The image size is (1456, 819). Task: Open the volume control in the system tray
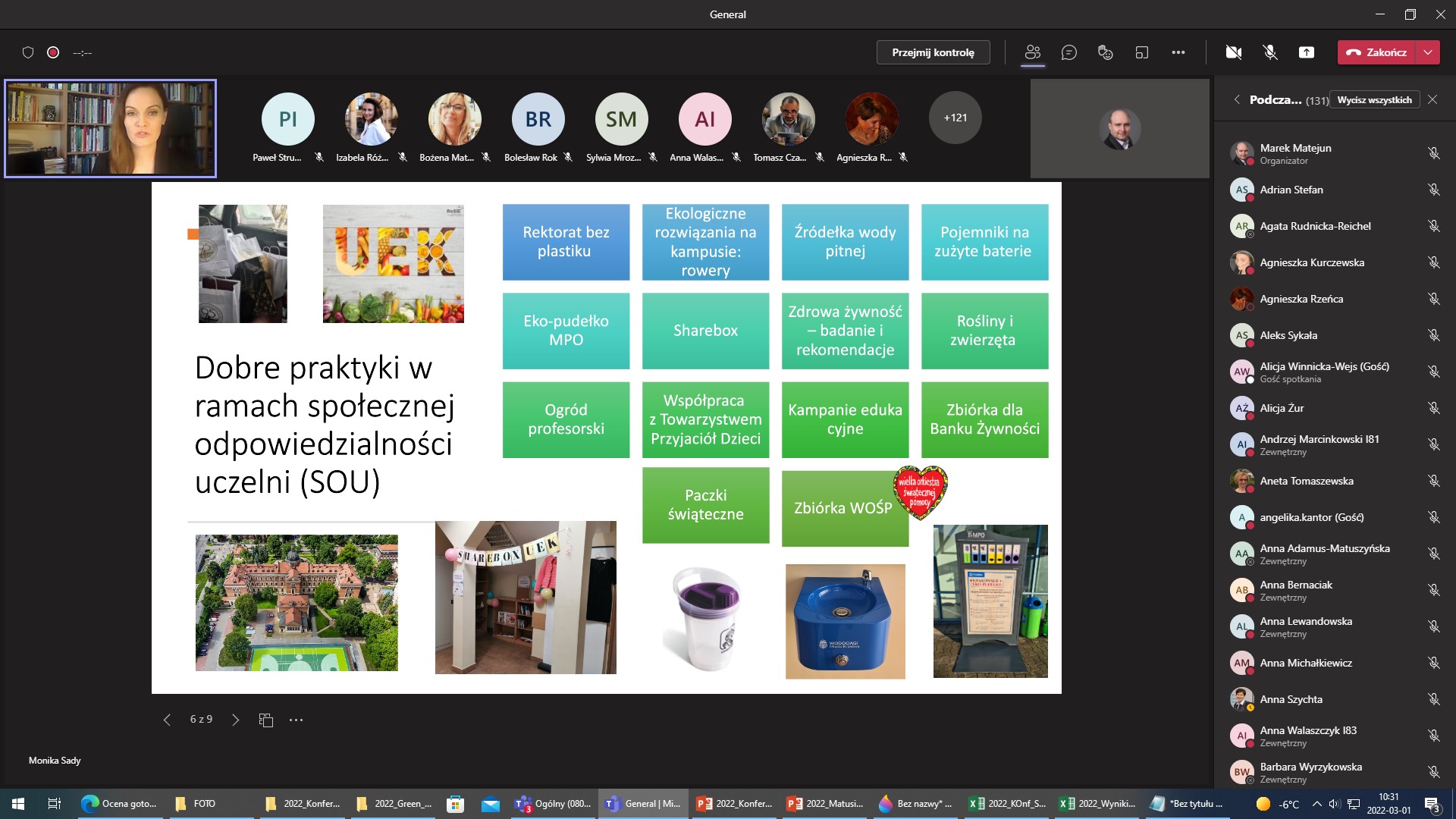click(1334, 803)
